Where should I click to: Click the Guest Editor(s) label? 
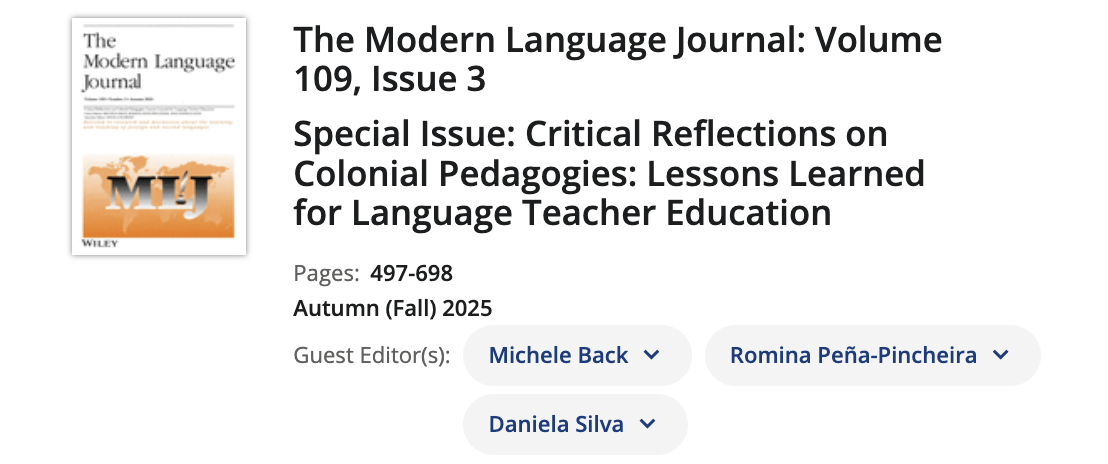click(371, 355)
